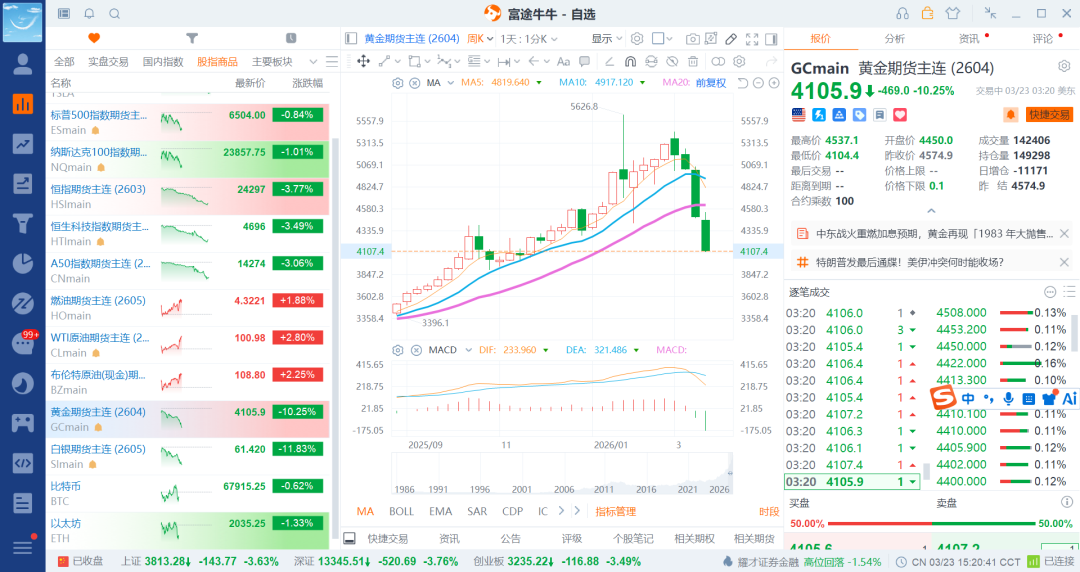Take a chart screenshot with camera icon
The width and height of the screenshot is (1080, 572).
pos(693,39)
